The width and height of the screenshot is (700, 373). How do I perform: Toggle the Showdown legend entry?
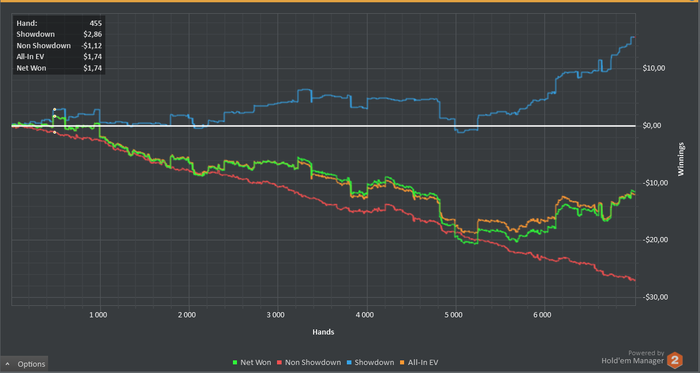coord(370,362)
